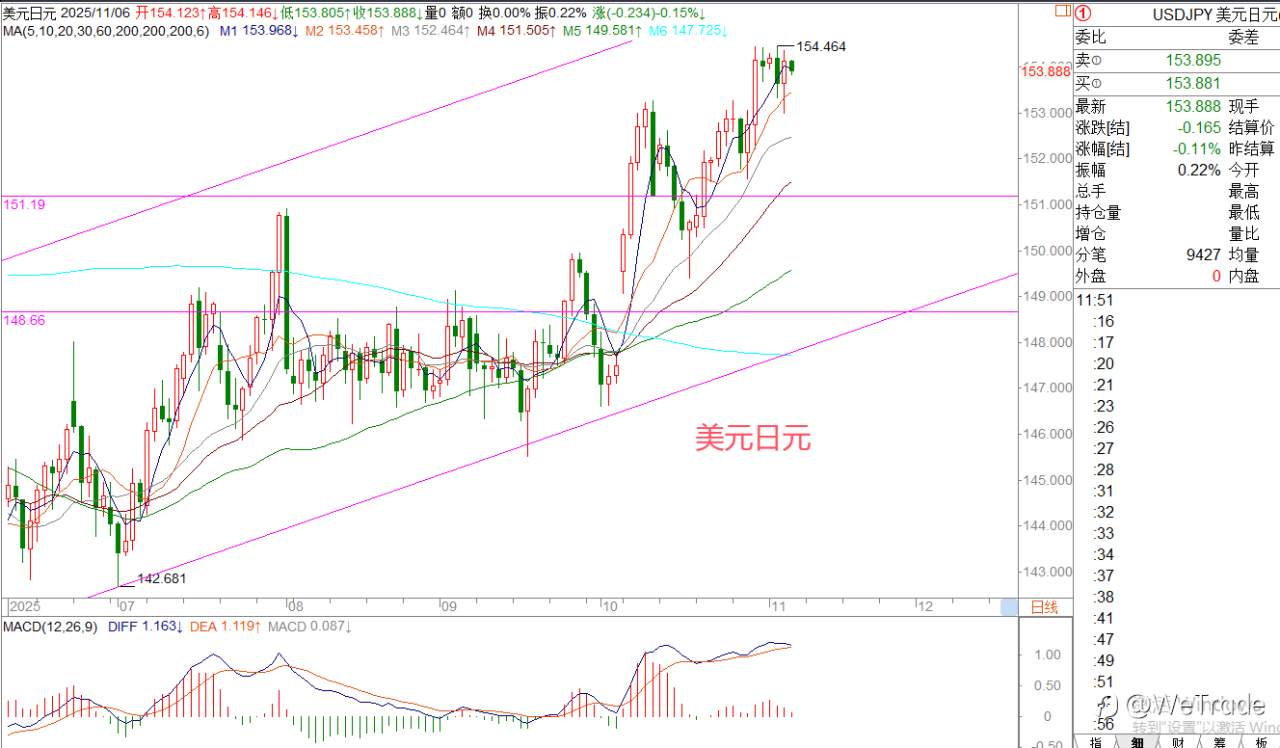Click the 142.681 low price marker
The height and width of the screenshot is (748, 1280).
162,578
